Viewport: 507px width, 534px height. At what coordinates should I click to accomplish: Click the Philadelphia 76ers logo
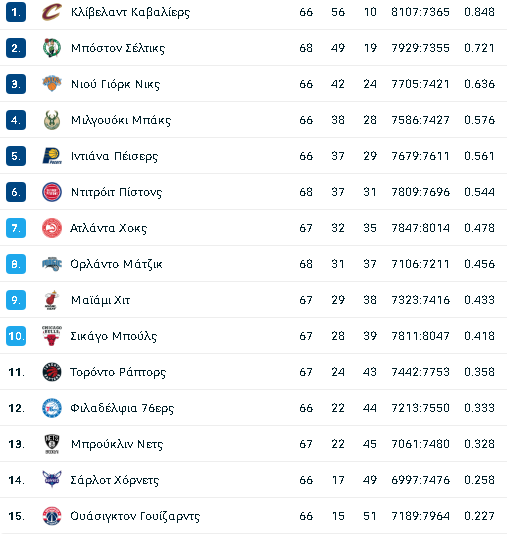click(52, 408)
